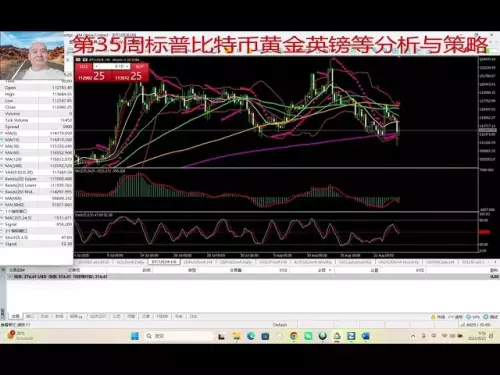Image resolution: width=500 pixels, height=375 pixels.
Task: Close the Data Window panel with its X
Action: [68, 60]
